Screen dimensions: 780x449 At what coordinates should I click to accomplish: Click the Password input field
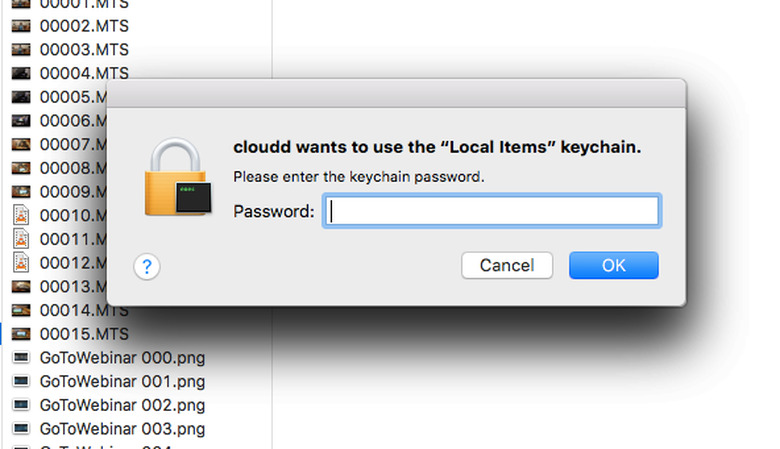(x=490, y=211)
